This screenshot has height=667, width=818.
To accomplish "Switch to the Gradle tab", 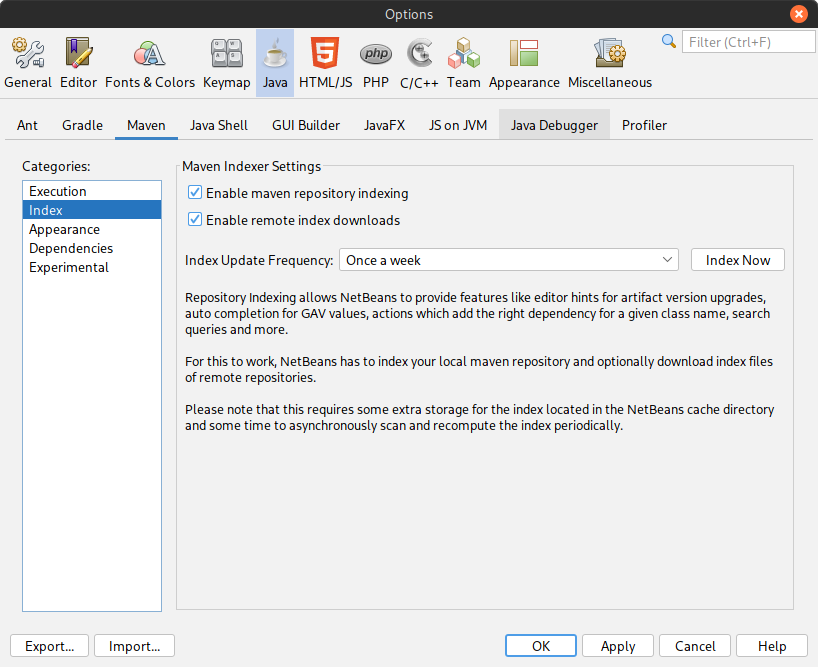I will (x=82, y=125).
